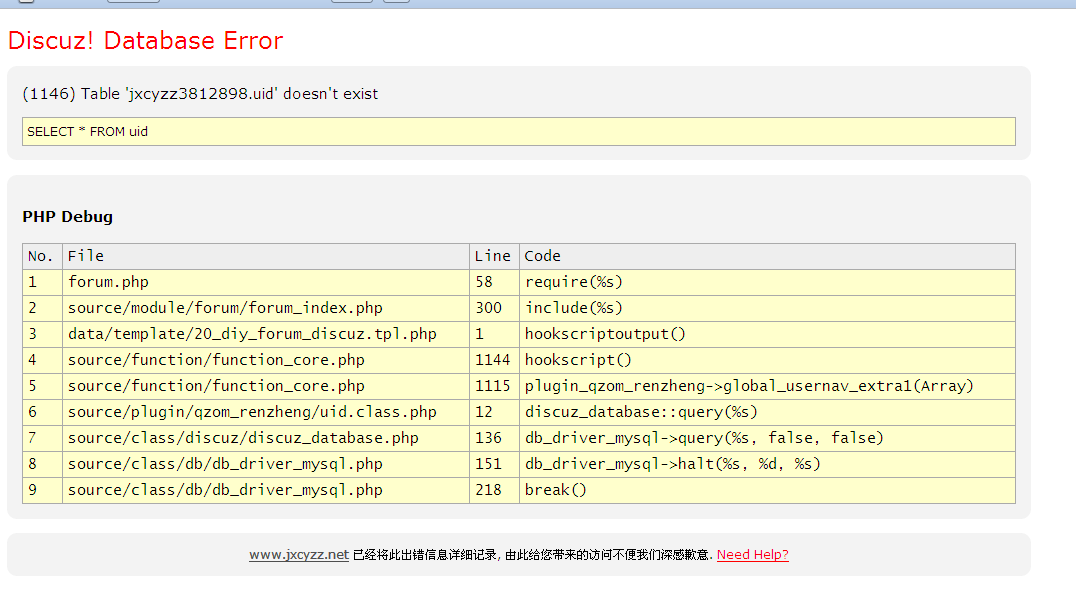
Task: Click the require(%s) code cell
Action: pyautogui.click(x=767, y=282)
